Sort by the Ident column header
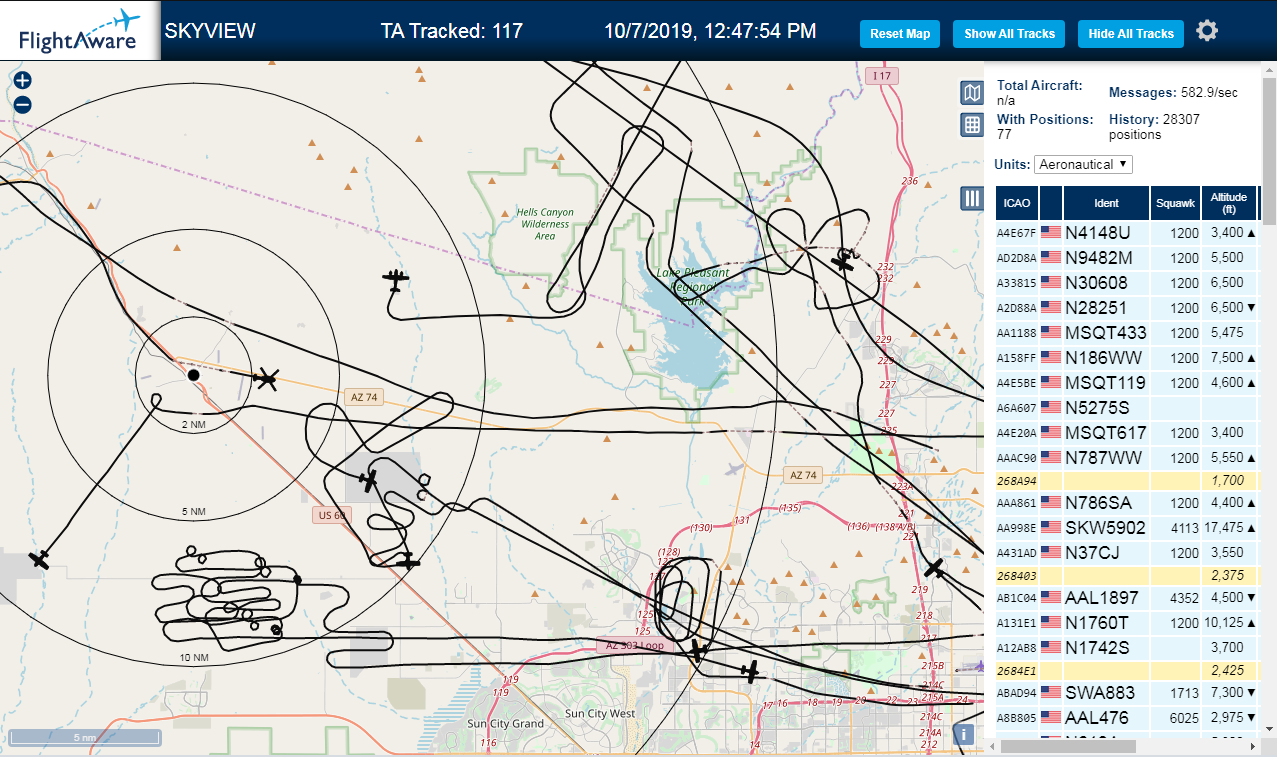The width and height of the screenshot is (1277, 757). pyautogui.click(x=1106, y=203)
